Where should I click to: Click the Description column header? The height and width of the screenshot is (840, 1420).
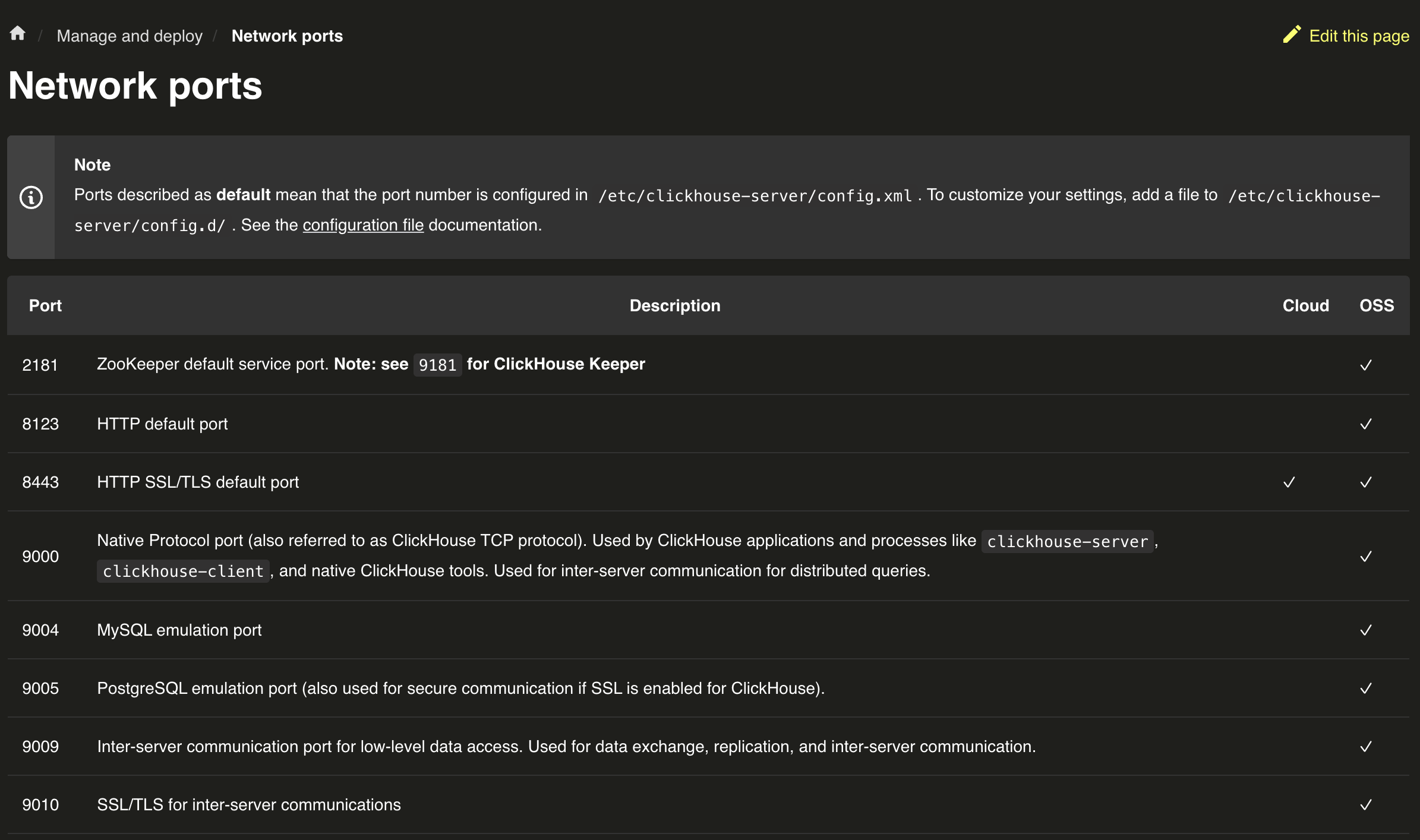674,305
